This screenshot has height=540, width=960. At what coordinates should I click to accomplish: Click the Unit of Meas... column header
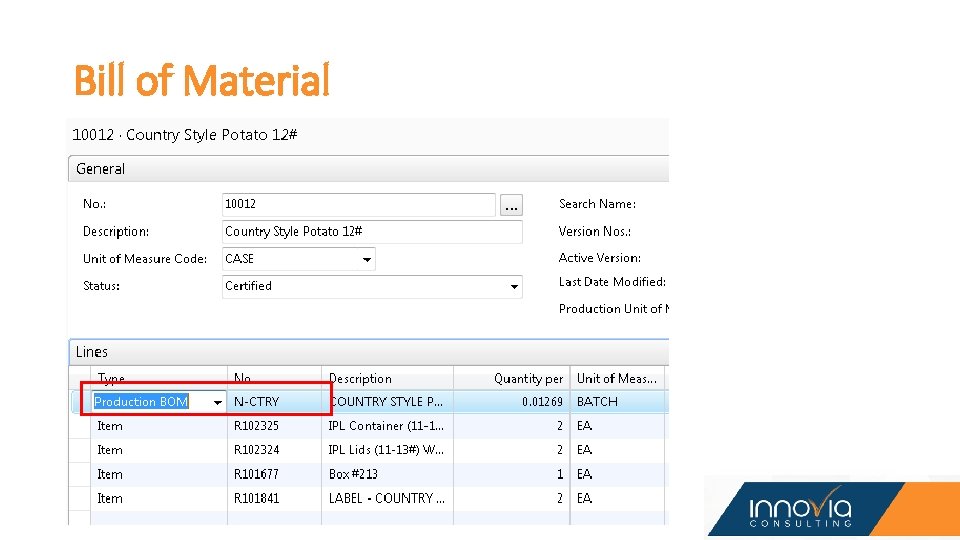[617, 378]
